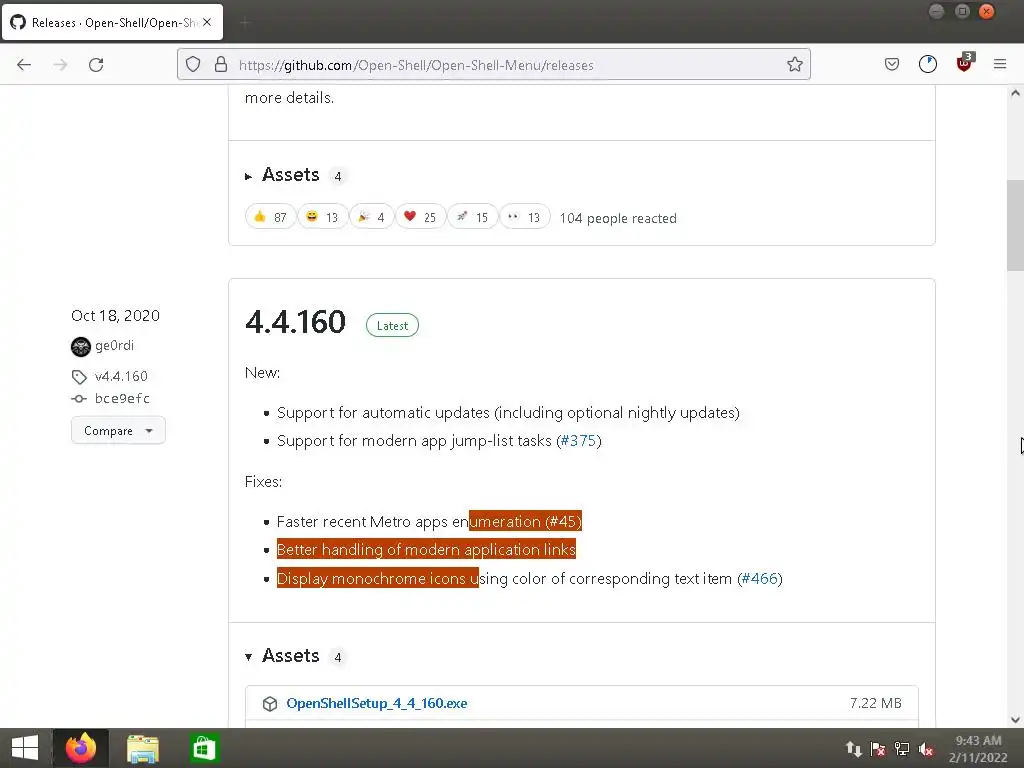
Task: Click the network transfer arrows tray icon
Action: (x=854, y=749)
